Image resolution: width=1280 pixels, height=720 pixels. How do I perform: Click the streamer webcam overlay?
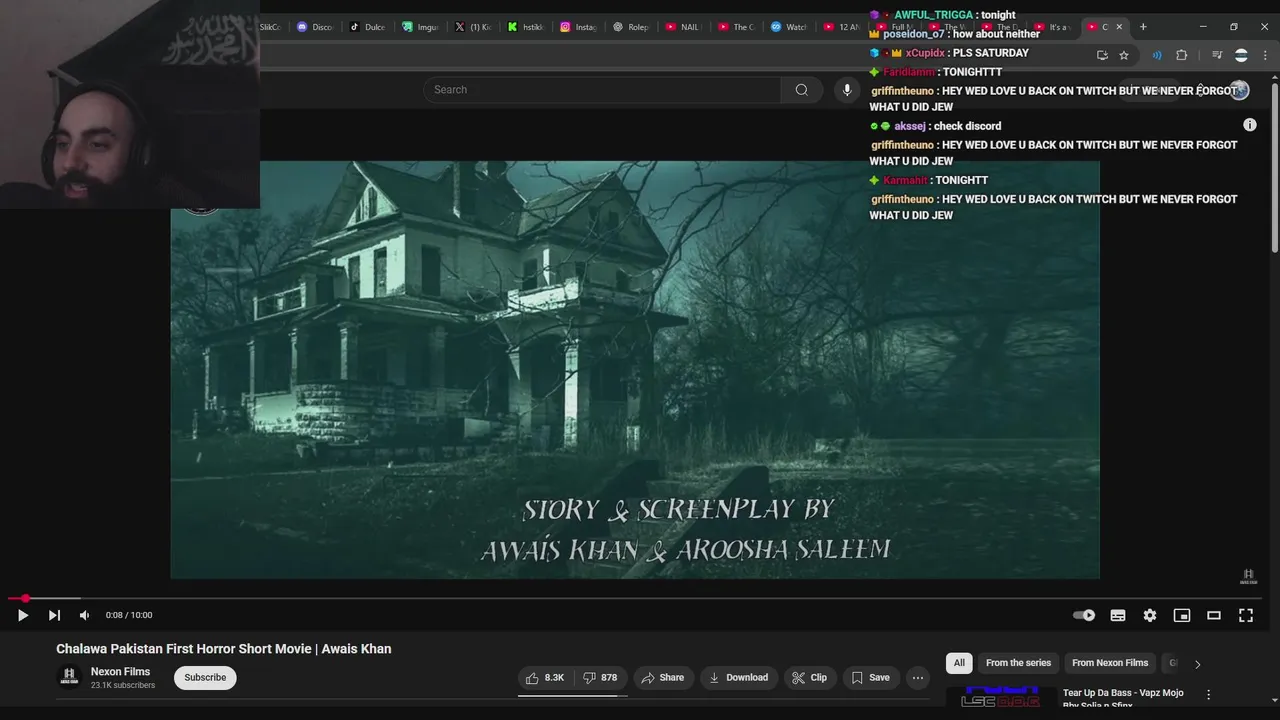[x=130, y=104]
